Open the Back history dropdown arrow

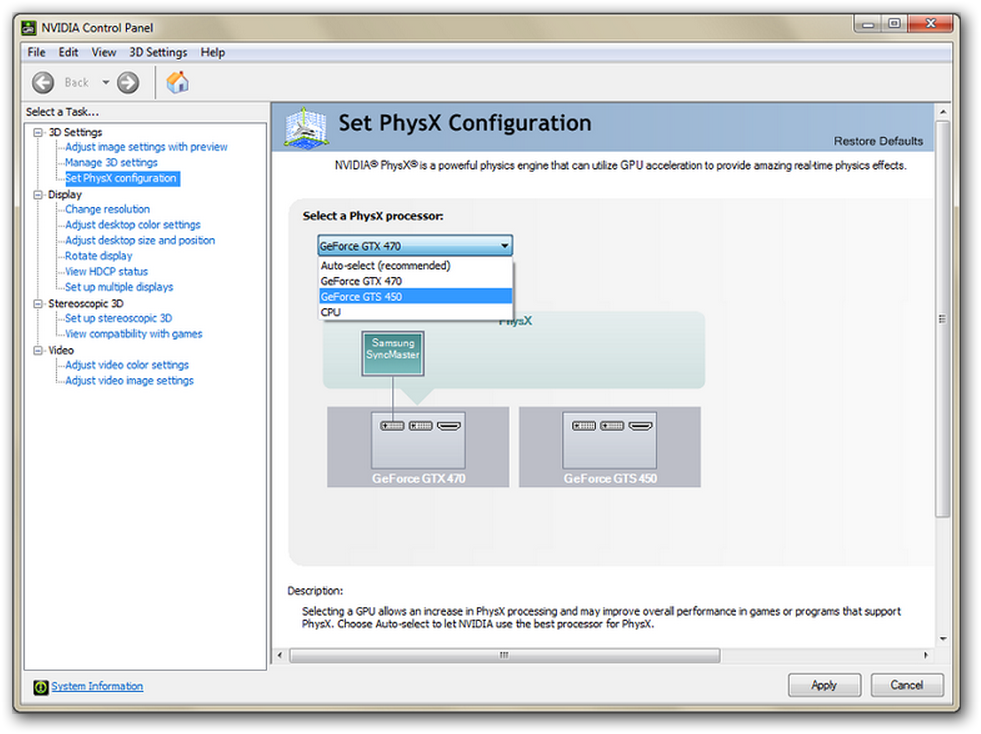coord(106,83)
